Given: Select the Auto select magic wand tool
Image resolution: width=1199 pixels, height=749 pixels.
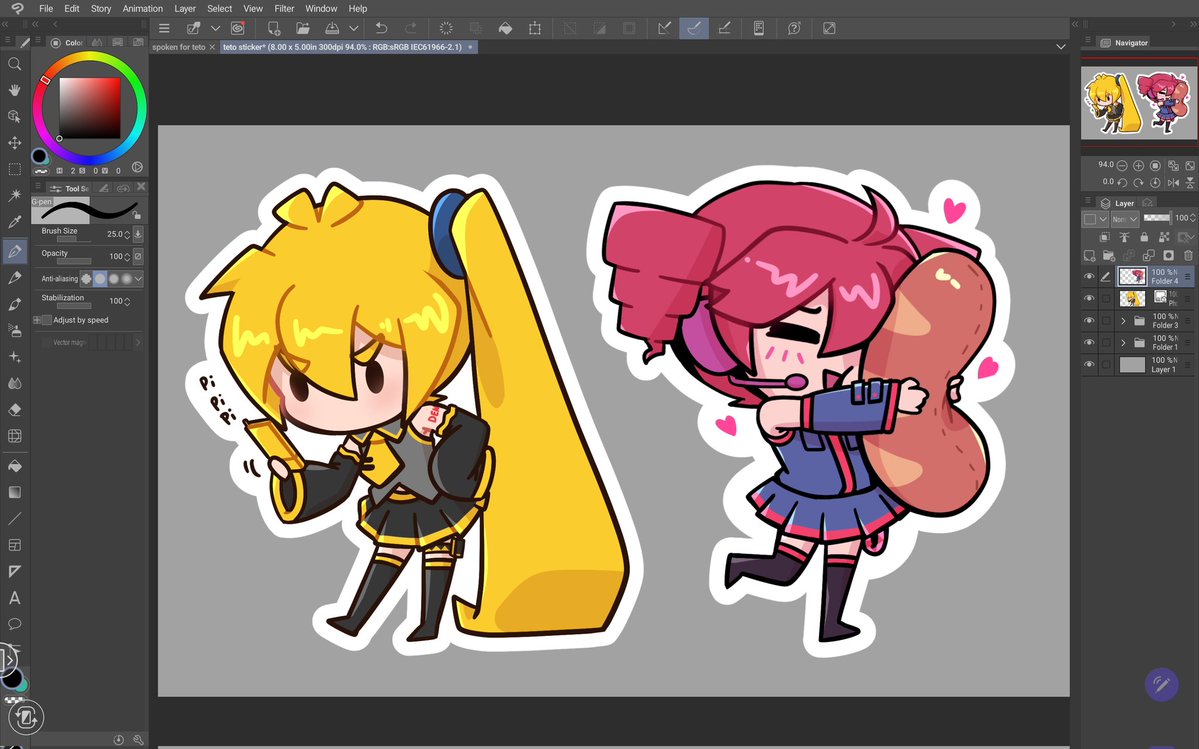Looking at the screenshot, I should coord(14,196).
